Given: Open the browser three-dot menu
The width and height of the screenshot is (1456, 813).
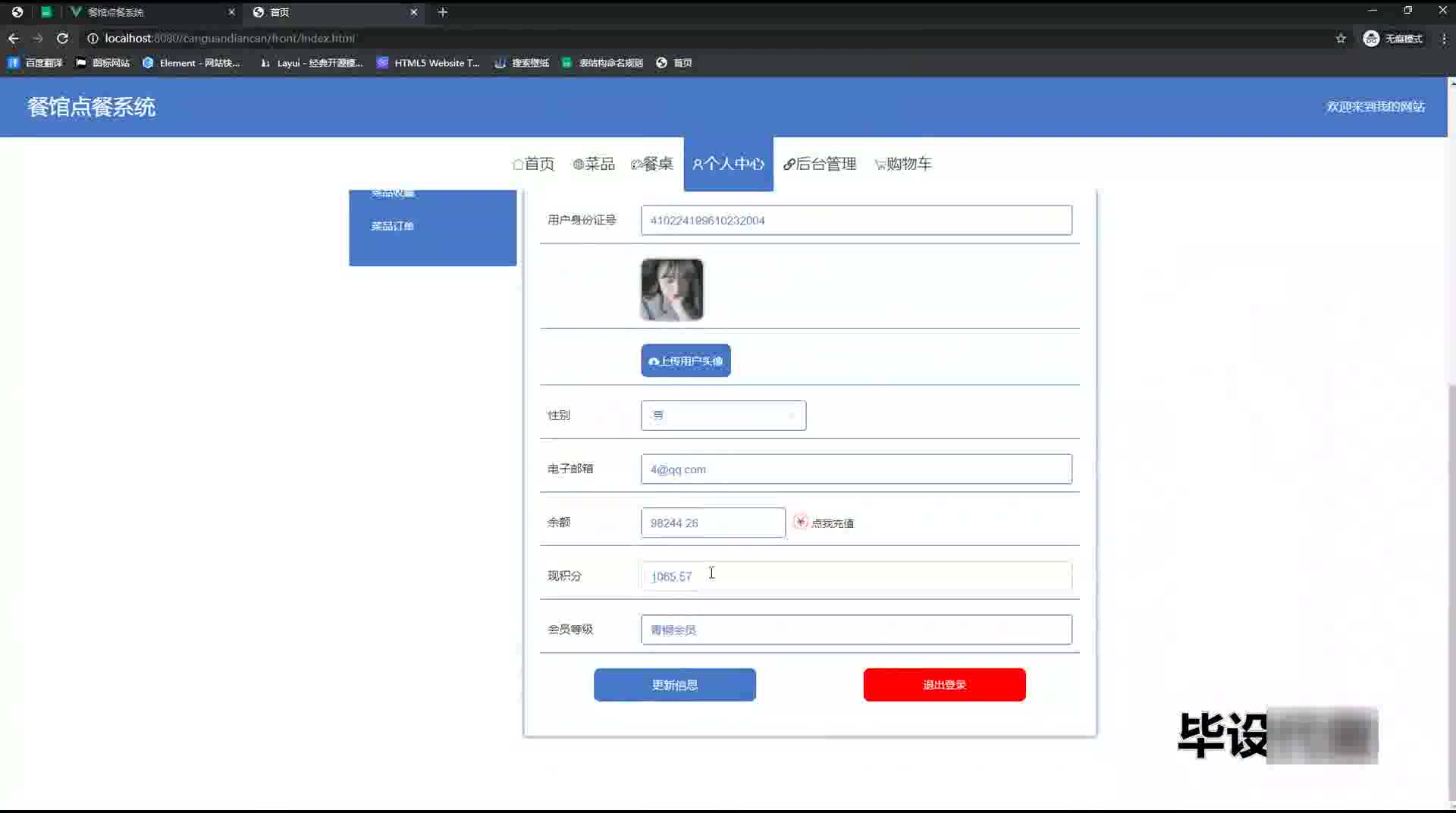Looking at the screenshot, I should [1444, 38].
